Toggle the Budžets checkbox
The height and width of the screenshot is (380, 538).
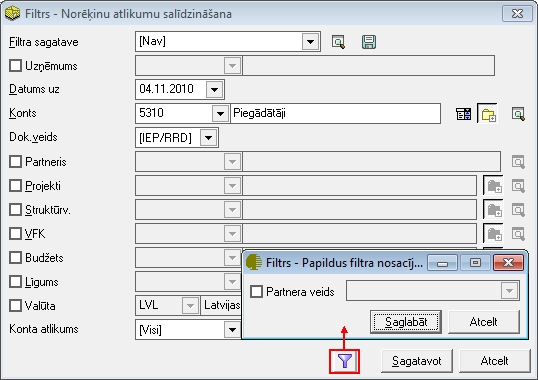(x=15, y=258)
